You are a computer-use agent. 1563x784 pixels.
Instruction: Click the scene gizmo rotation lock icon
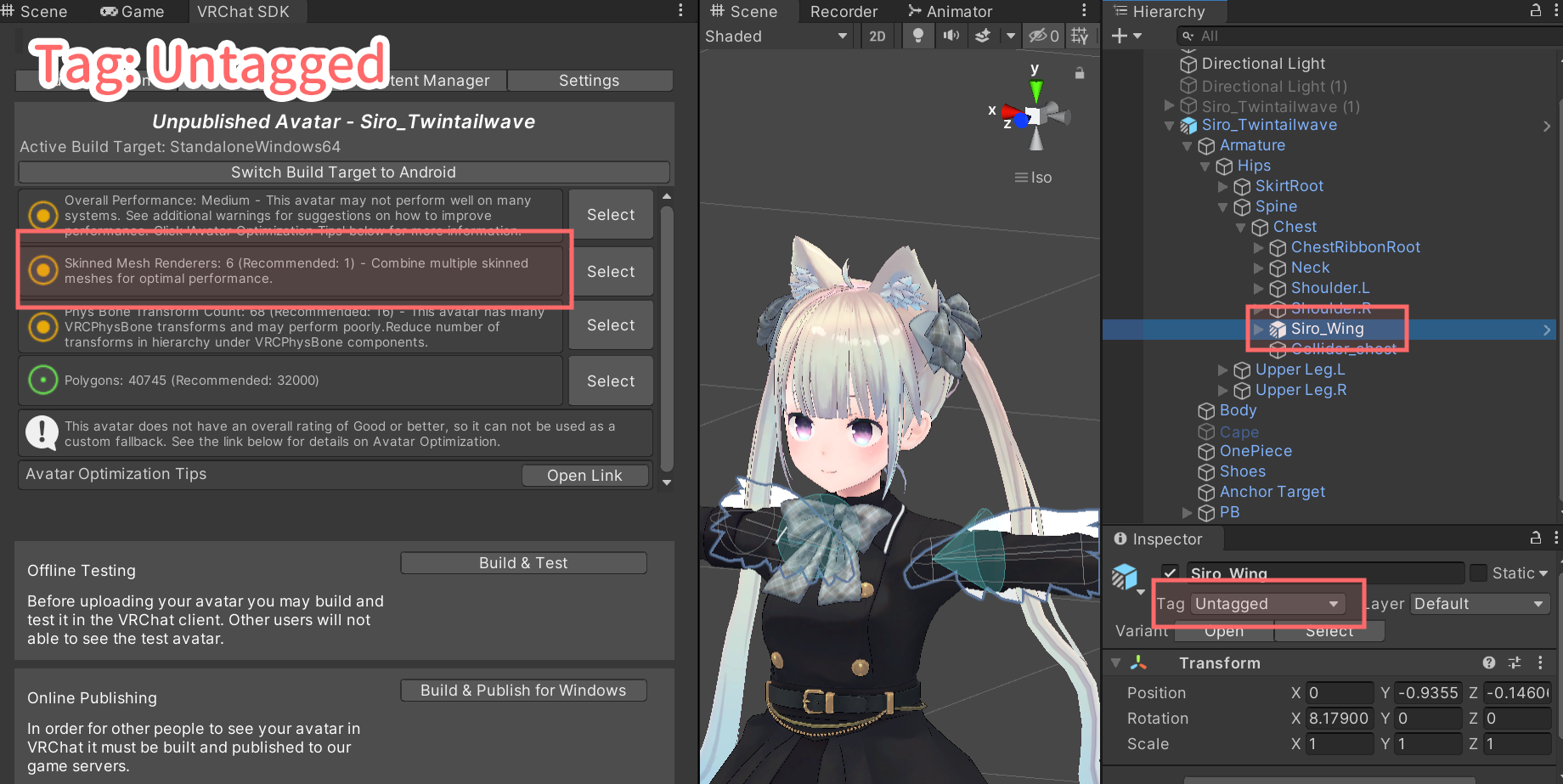pos(1080,74)
